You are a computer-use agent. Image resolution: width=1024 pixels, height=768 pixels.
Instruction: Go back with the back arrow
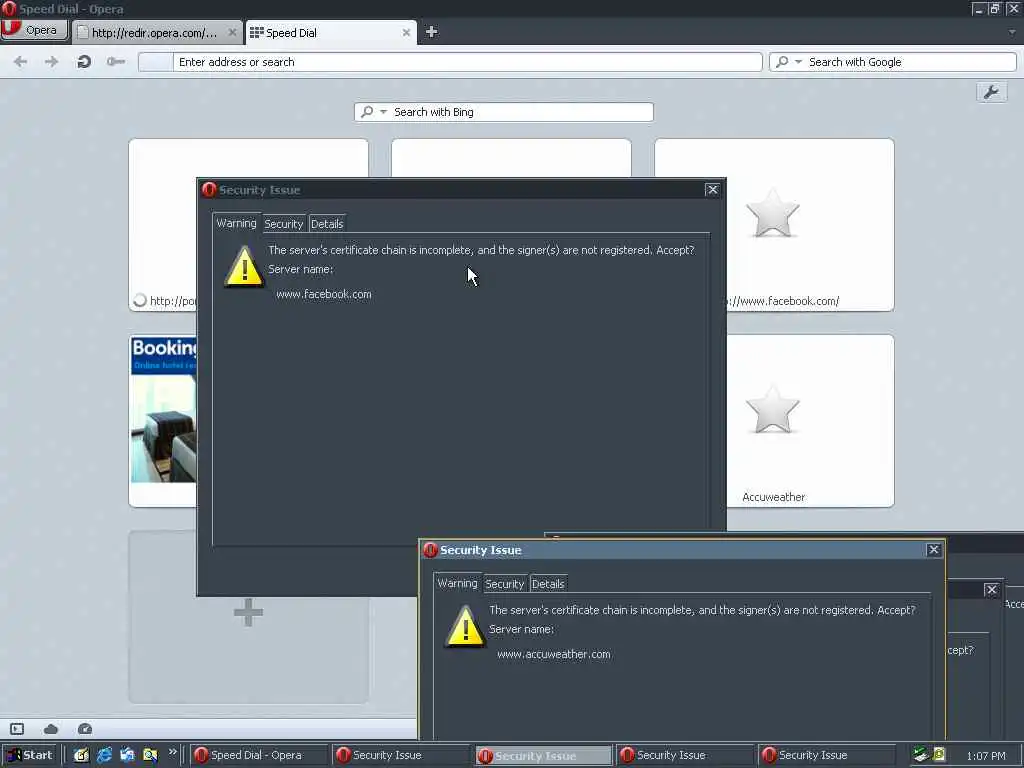[20, 61]
